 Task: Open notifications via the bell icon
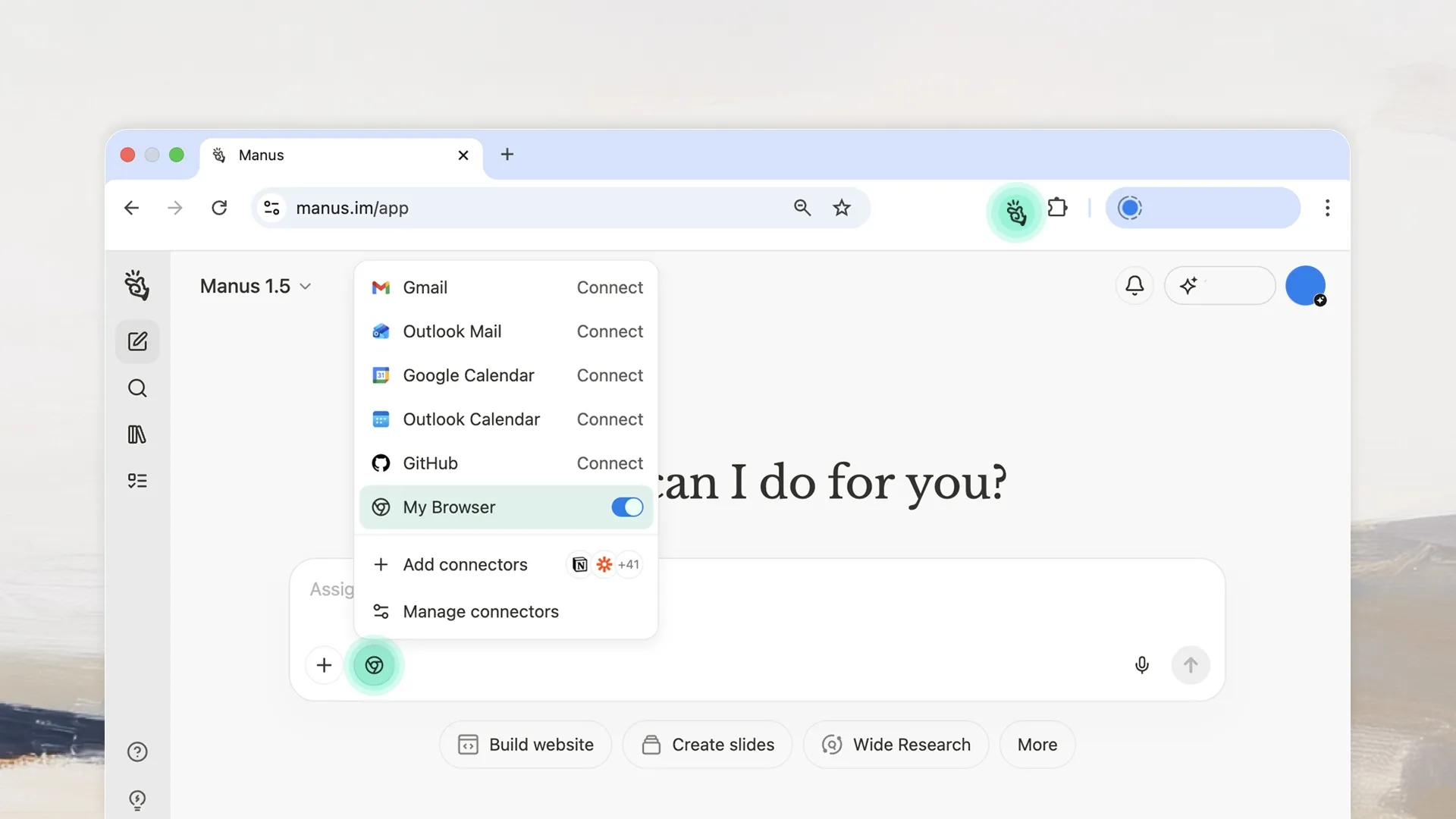point(1134,285)
